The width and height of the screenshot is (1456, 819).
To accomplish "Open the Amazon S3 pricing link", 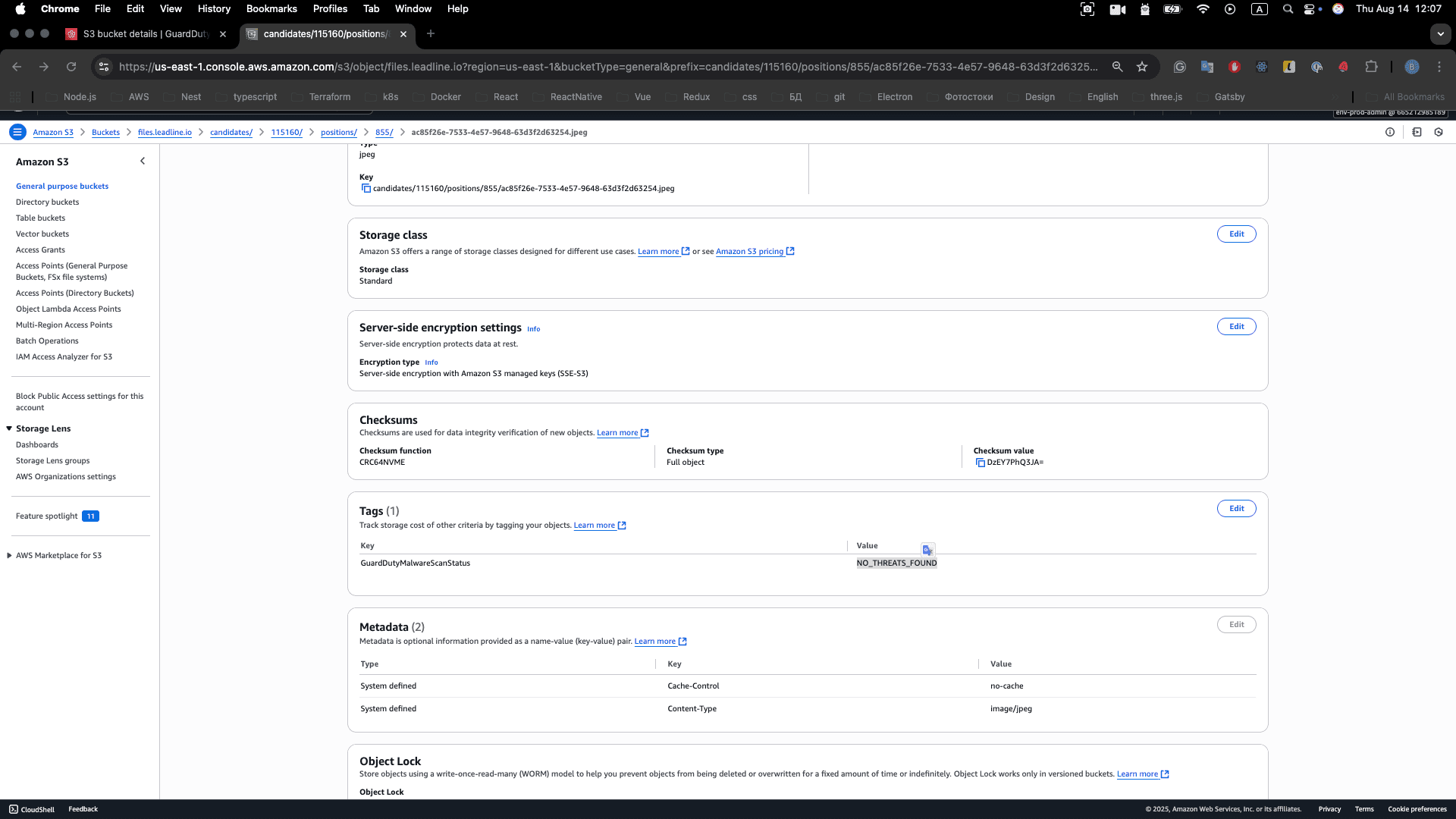I will 749,252.
